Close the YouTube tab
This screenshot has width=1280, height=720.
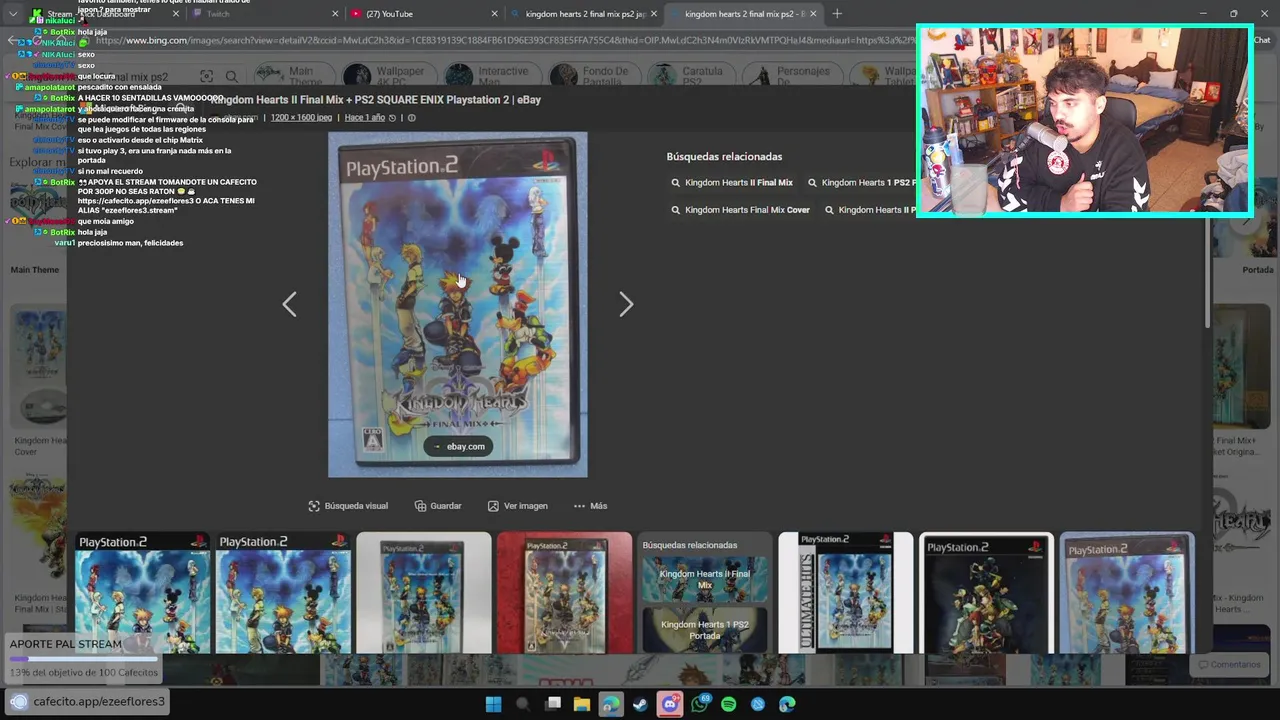pos(494,14)
